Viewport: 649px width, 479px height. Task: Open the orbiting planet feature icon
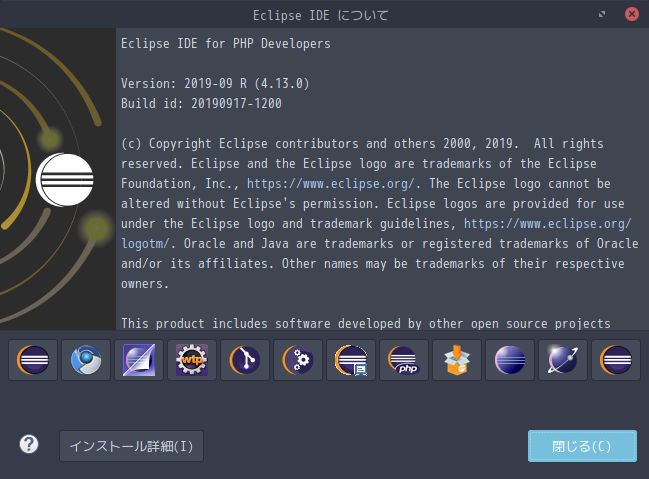point(562,360)
